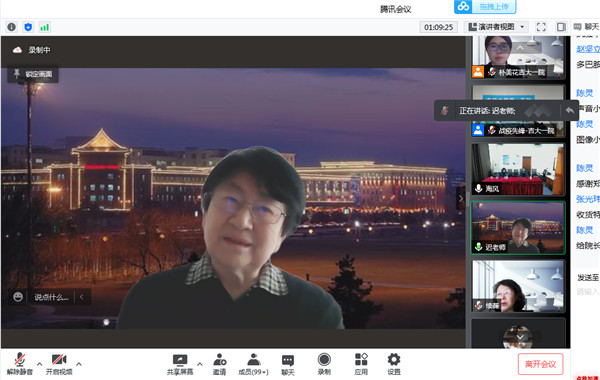Open the invite participants icon
600x380 pixels.
219,364
